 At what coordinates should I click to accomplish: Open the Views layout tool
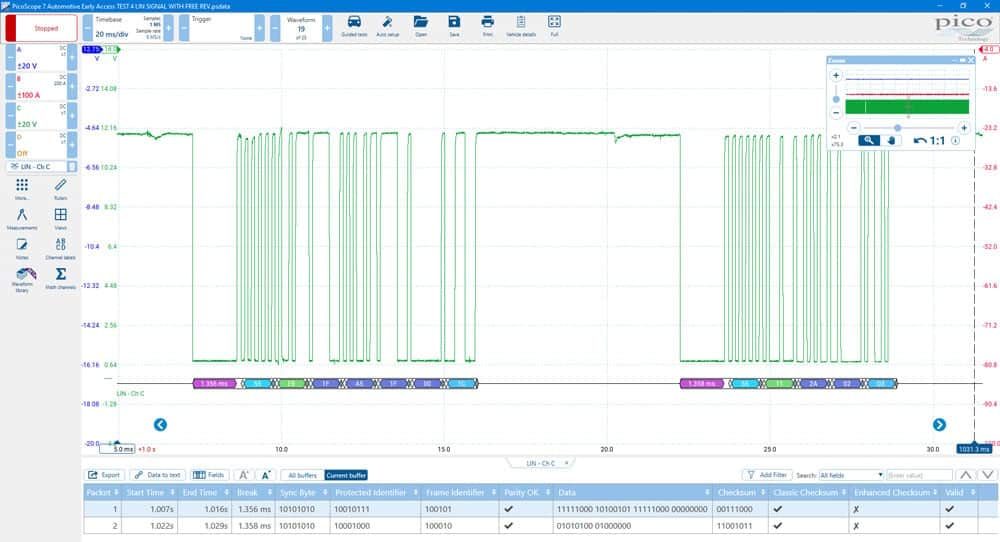[x=61, y=219]
